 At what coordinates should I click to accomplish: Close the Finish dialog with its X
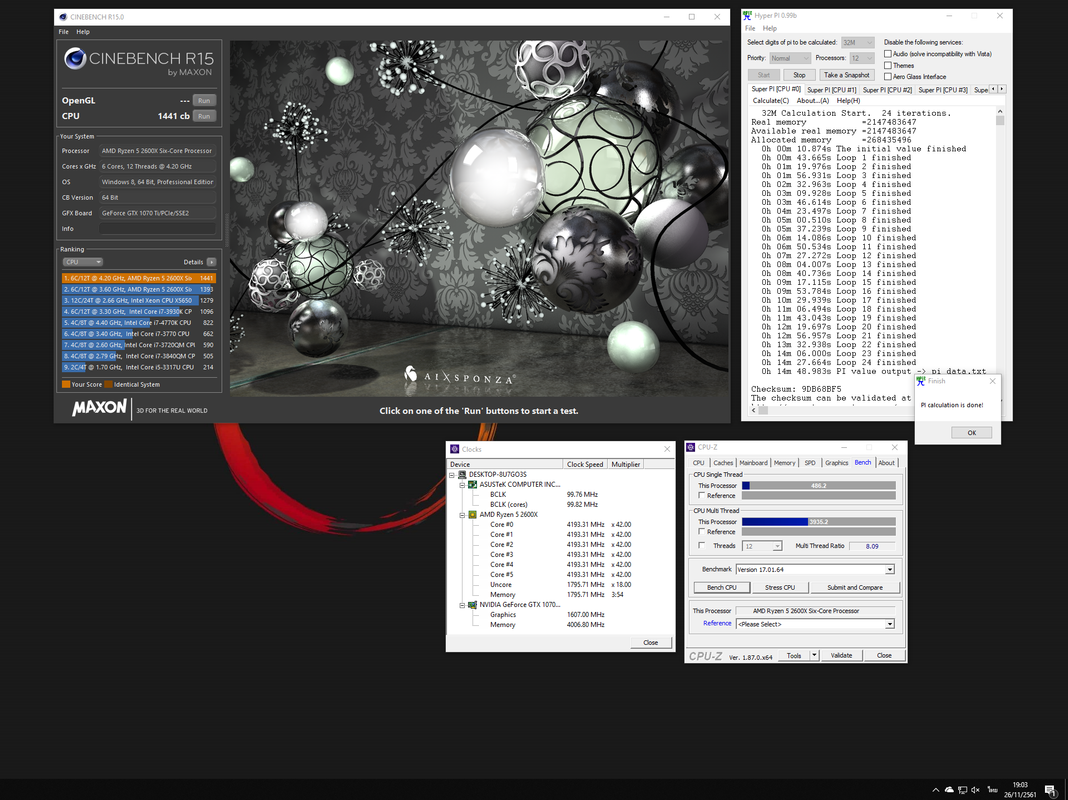pos(992,381)
